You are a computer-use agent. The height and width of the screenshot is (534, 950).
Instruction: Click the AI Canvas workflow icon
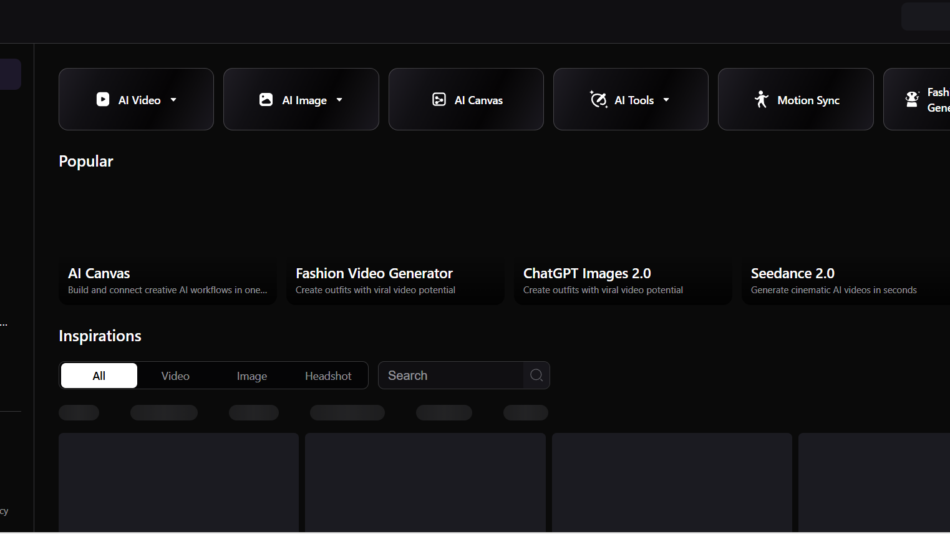point(439,99)
